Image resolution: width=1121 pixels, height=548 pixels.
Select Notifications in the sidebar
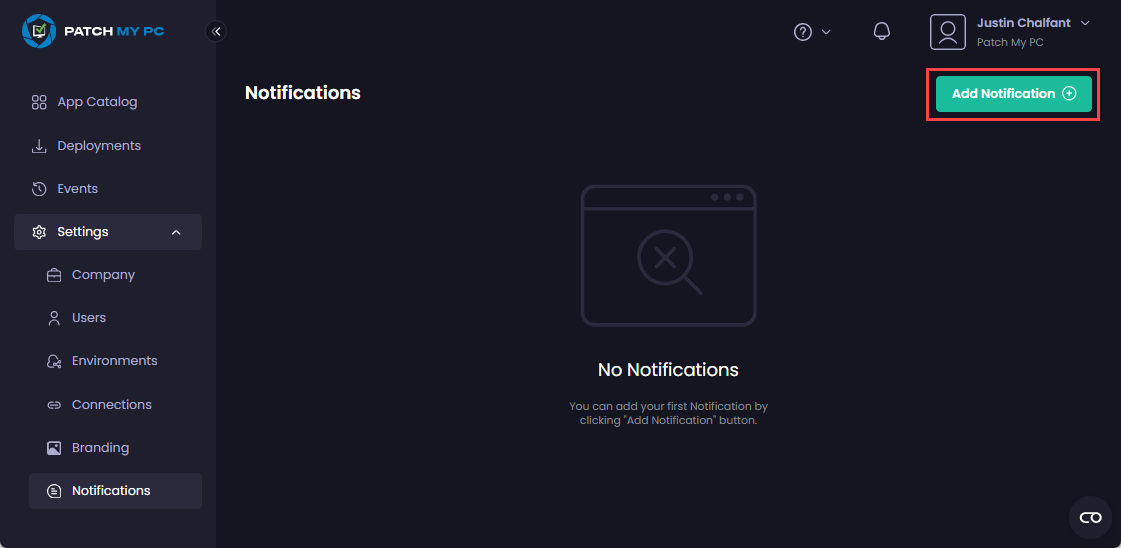click(111, 491)
